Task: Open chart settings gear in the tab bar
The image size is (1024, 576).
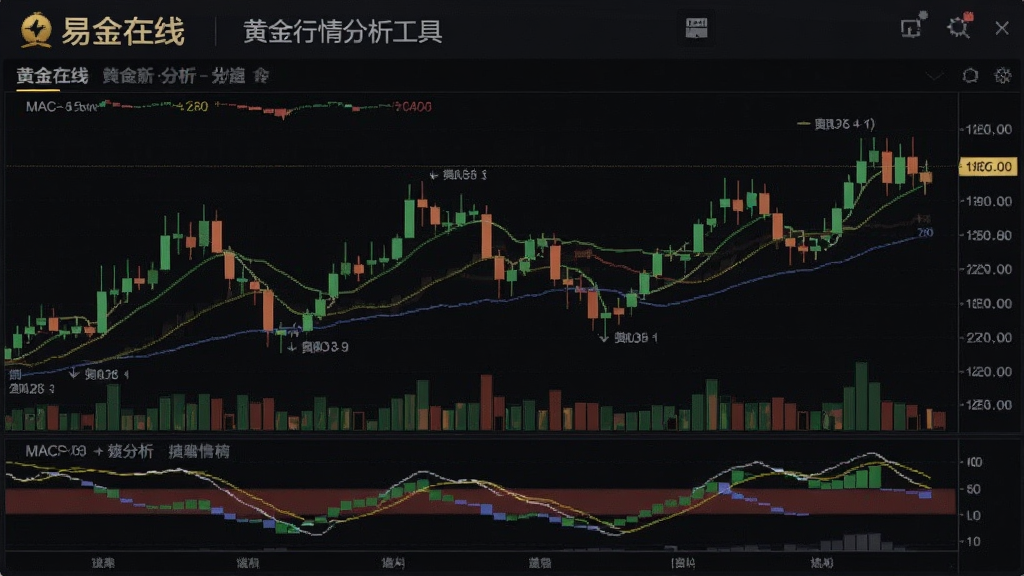Action: [x=1002, y=76]
